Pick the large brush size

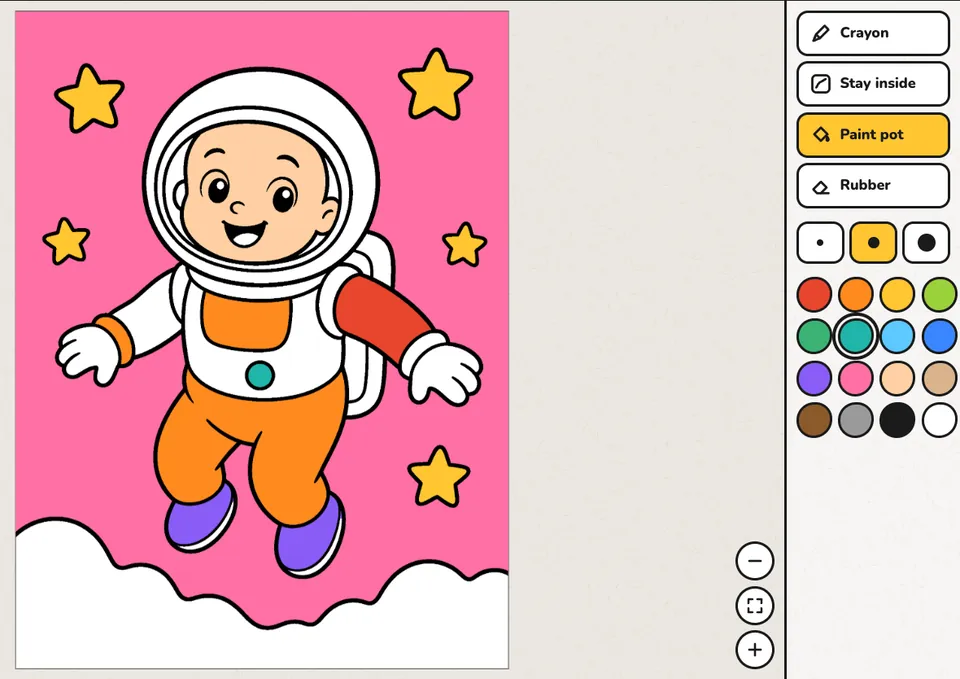coord(926,242)
